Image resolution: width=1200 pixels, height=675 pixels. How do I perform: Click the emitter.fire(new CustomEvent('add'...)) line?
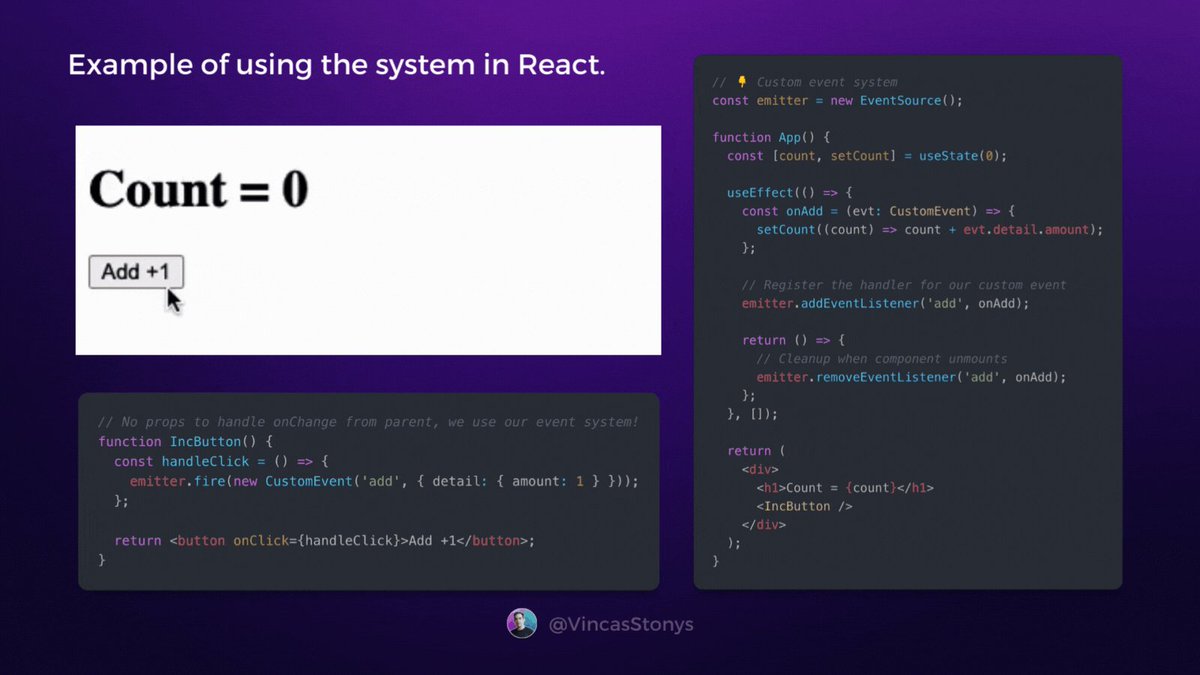point(384,481)
